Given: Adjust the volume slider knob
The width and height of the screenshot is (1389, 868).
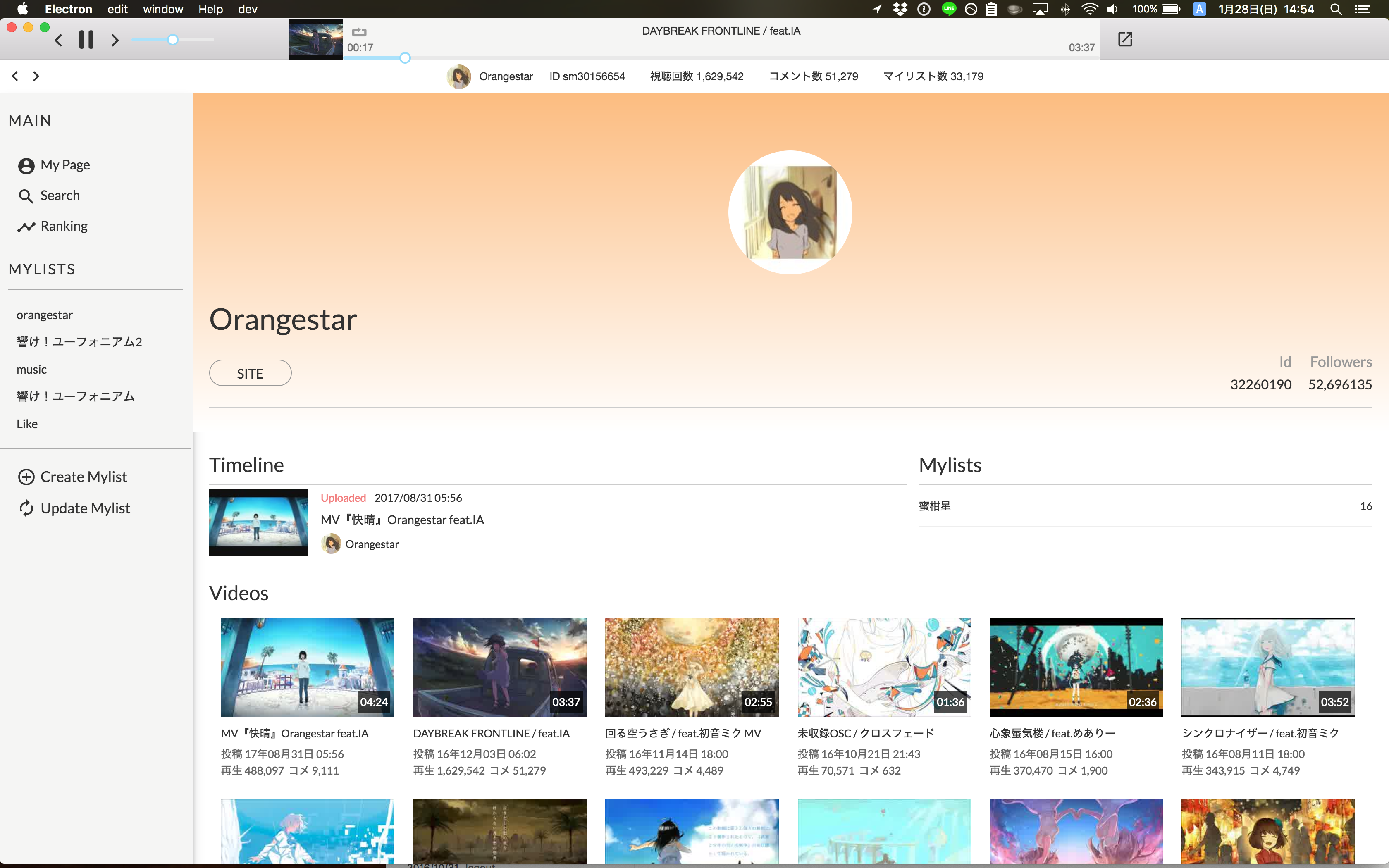Looking at the screenshot, I should [173, 40].
